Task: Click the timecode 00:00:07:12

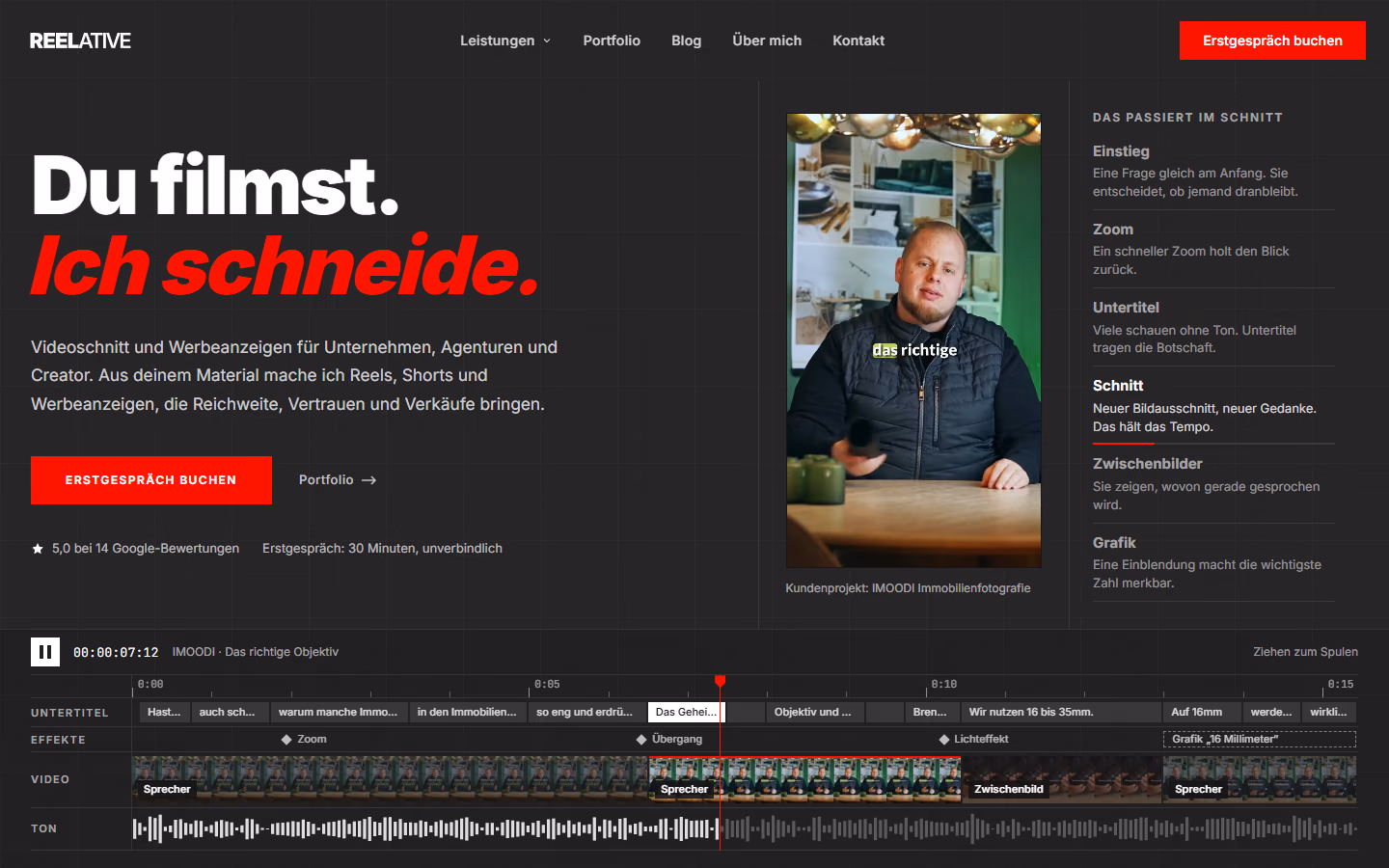Action: (x=116, y=653)
